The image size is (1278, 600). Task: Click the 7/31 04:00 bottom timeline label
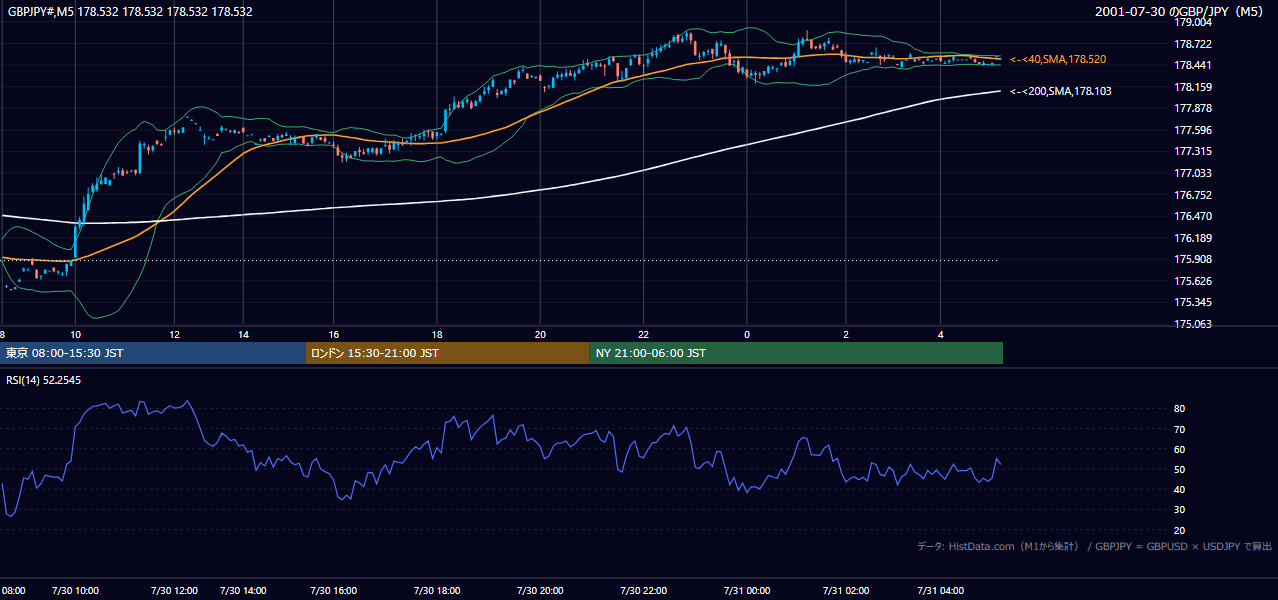pyautogui.click(x=940, y=591)
